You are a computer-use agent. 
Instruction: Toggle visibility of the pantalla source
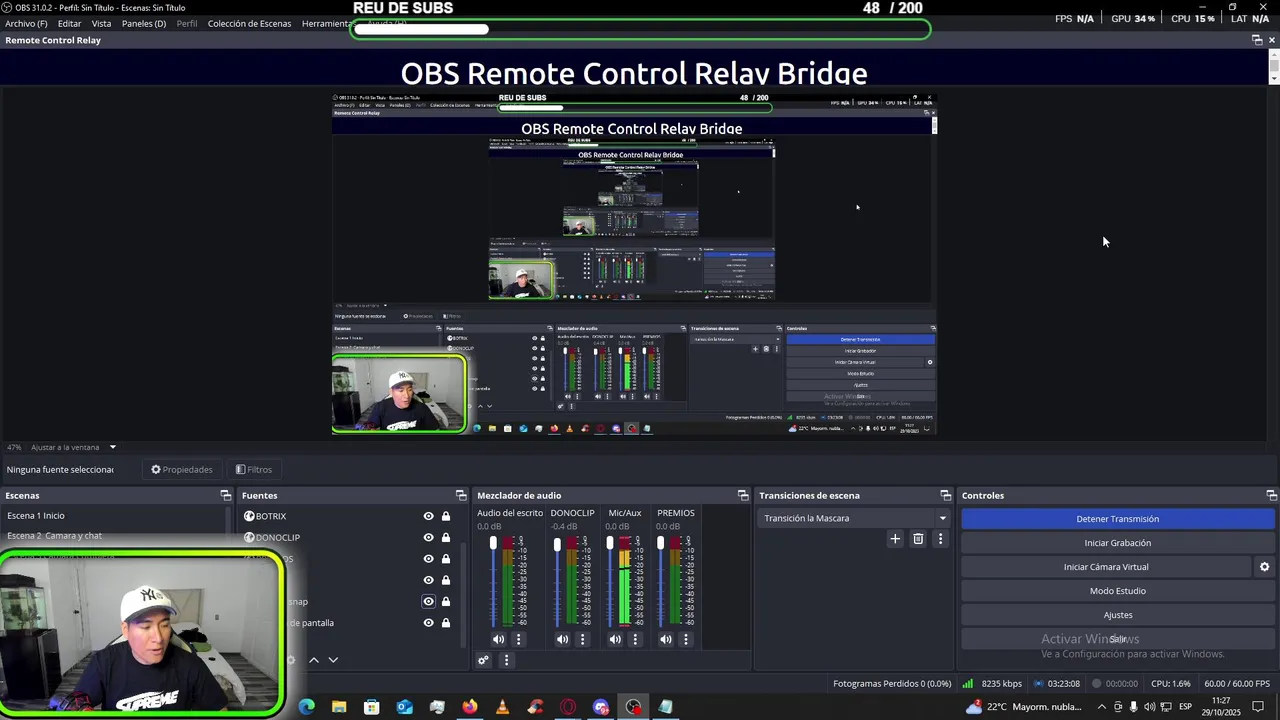(x=428, y=622)
